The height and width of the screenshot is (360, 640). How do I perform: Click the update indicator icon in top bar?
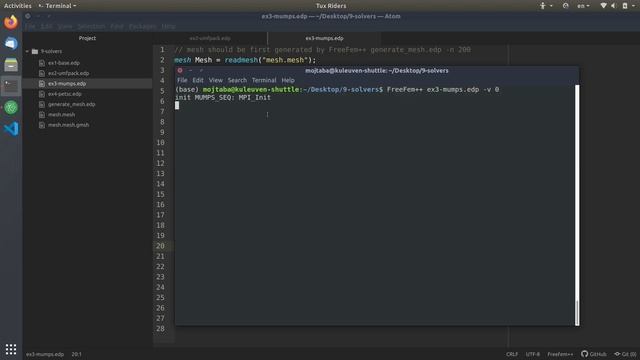click(x=565, y=6)
